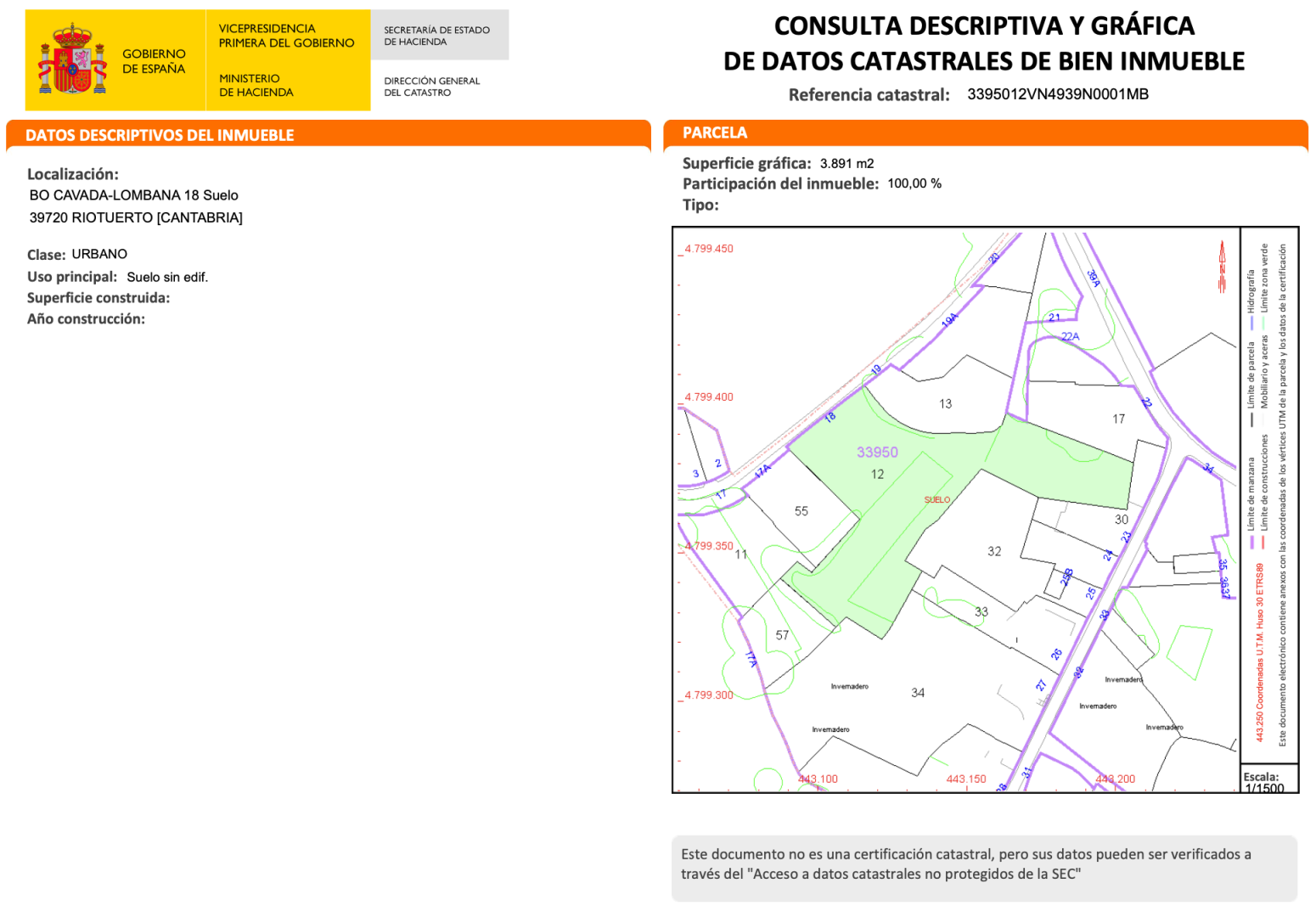Click the title "CONSULTA DESCRIPTIVA Y GRÁFICA"

(984, 25)
